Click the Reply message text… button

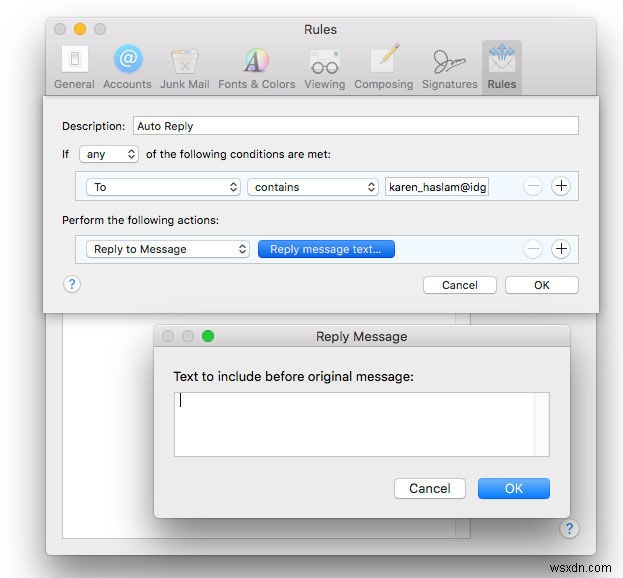[x=326, y=249]
